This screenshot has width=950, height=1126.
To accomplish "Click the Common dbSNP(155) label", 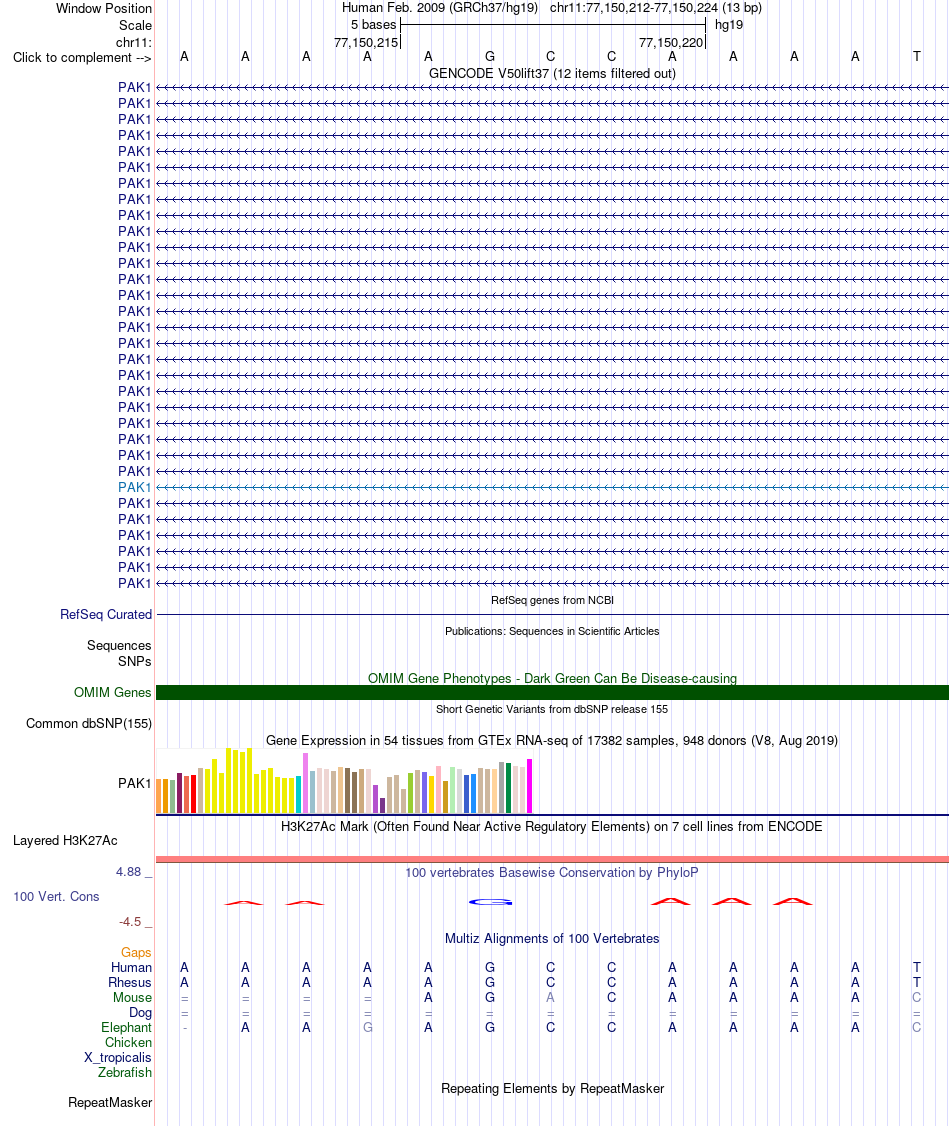I will (89, 724).
